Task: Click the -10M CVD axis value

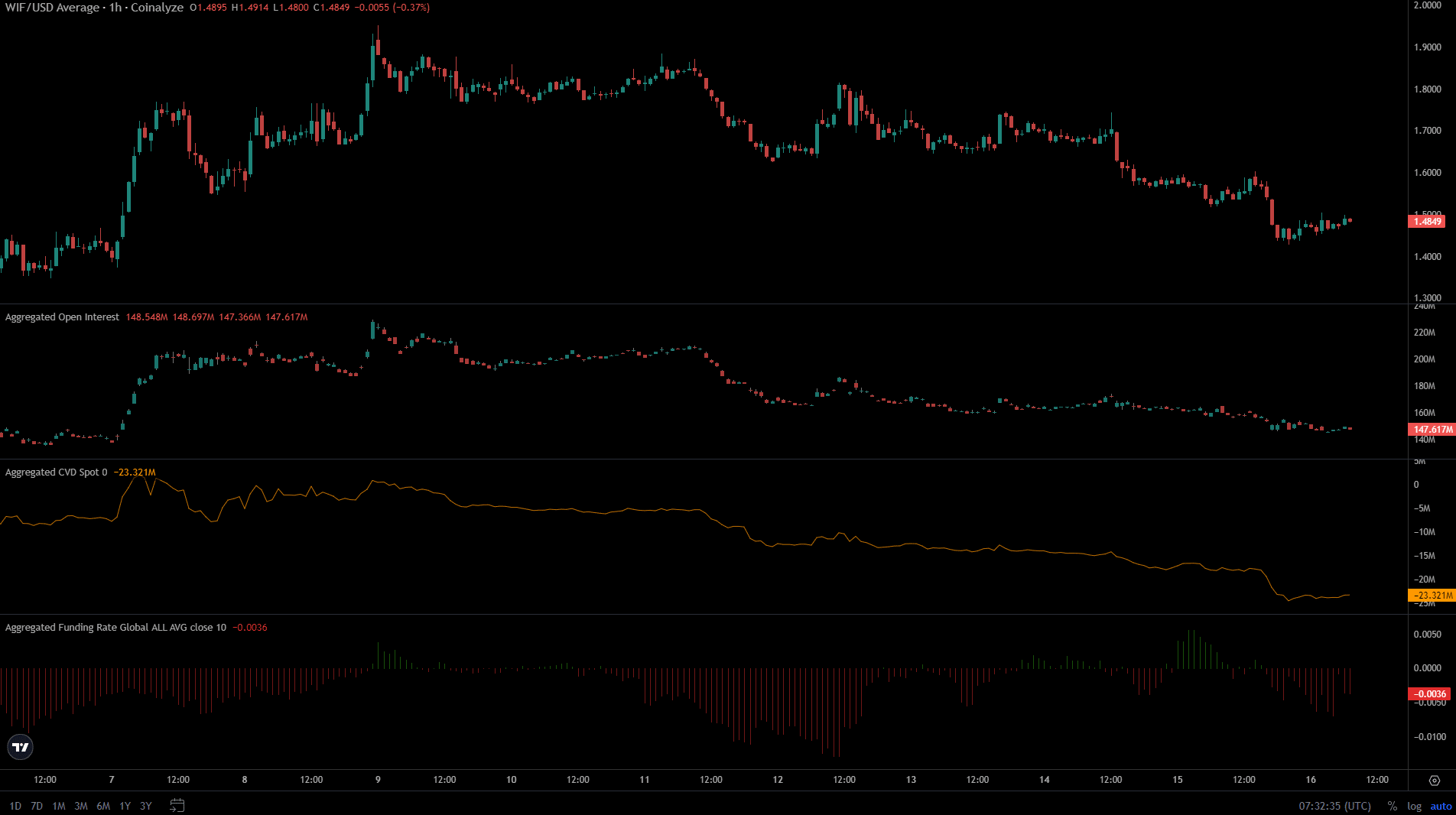Action: tap(1425, 532)
